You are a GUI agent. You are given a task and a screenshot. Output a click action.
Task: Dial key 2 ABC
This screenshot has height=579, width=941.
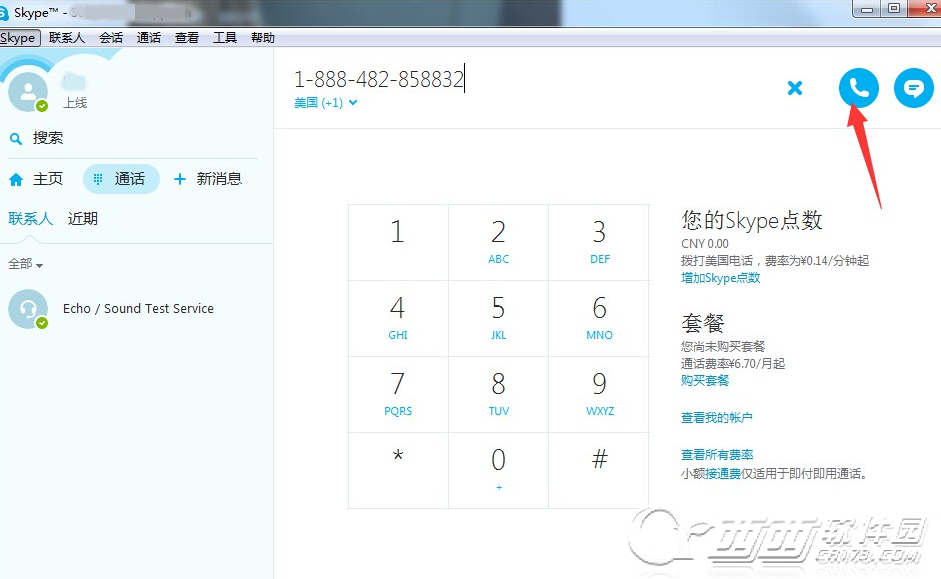498,242
